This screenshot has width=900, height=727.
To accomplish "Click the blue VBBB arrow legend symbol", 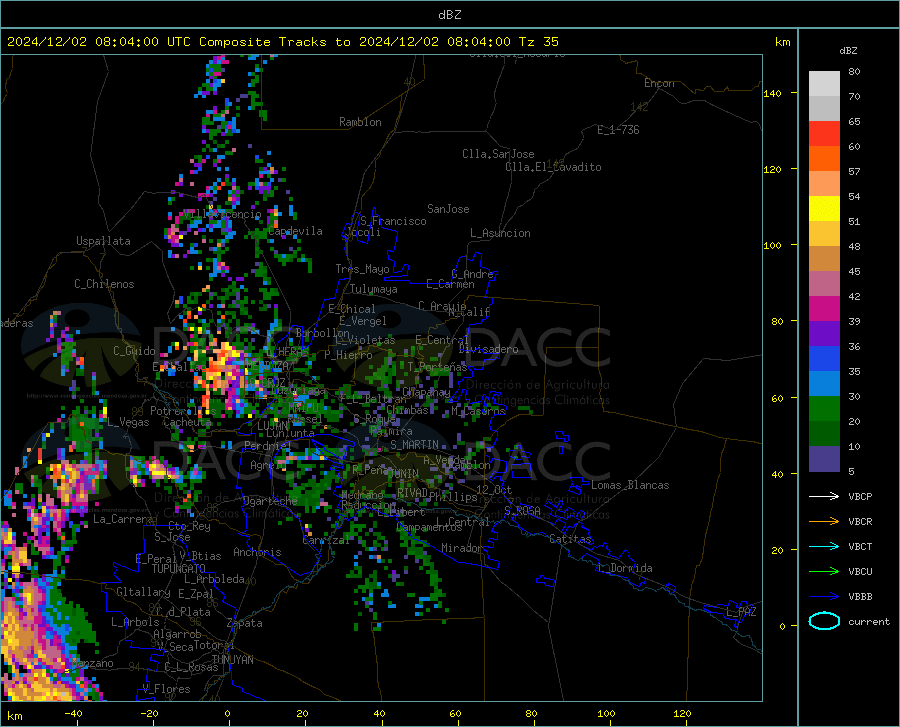I will point(824,596).
